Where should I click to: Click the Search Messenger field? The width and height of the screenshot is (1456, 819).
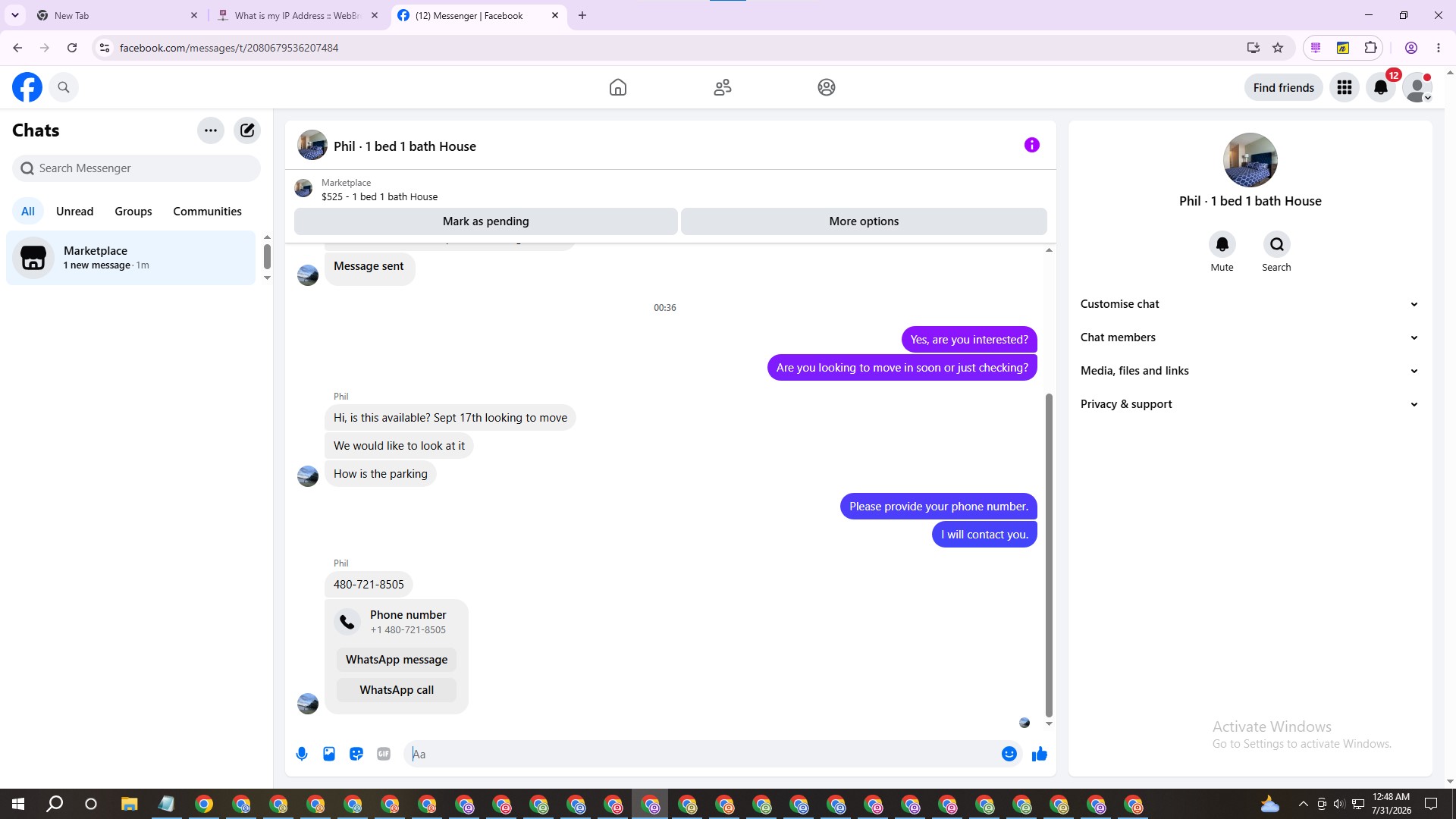(x=136, y=168)
